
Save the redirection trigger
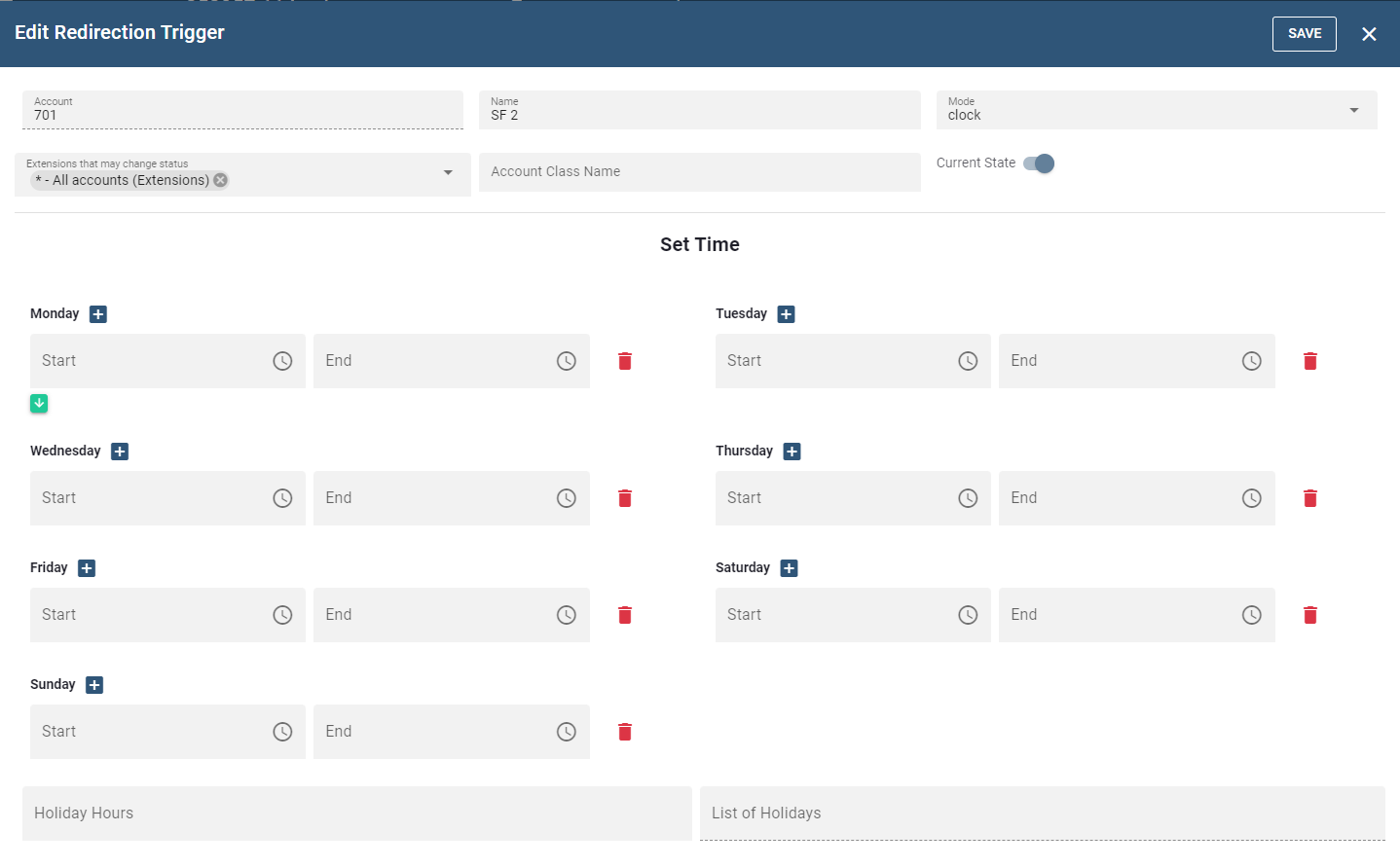click(x=1304, y=34)
